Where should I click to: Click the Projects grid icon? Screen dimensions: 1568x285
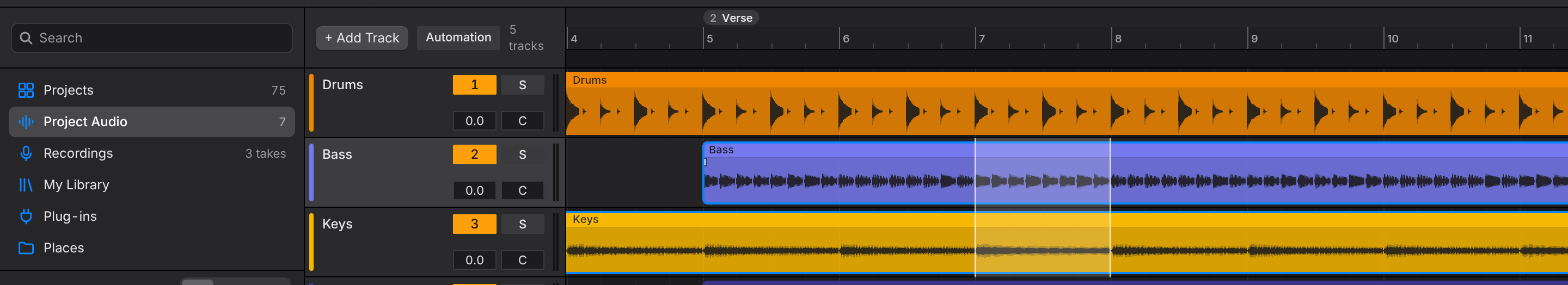coord(26,90)
